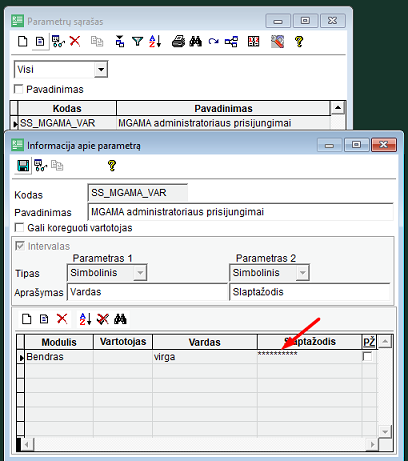
Task: Click the horizontal scrollbar right arrow
Action: [372, 444]
